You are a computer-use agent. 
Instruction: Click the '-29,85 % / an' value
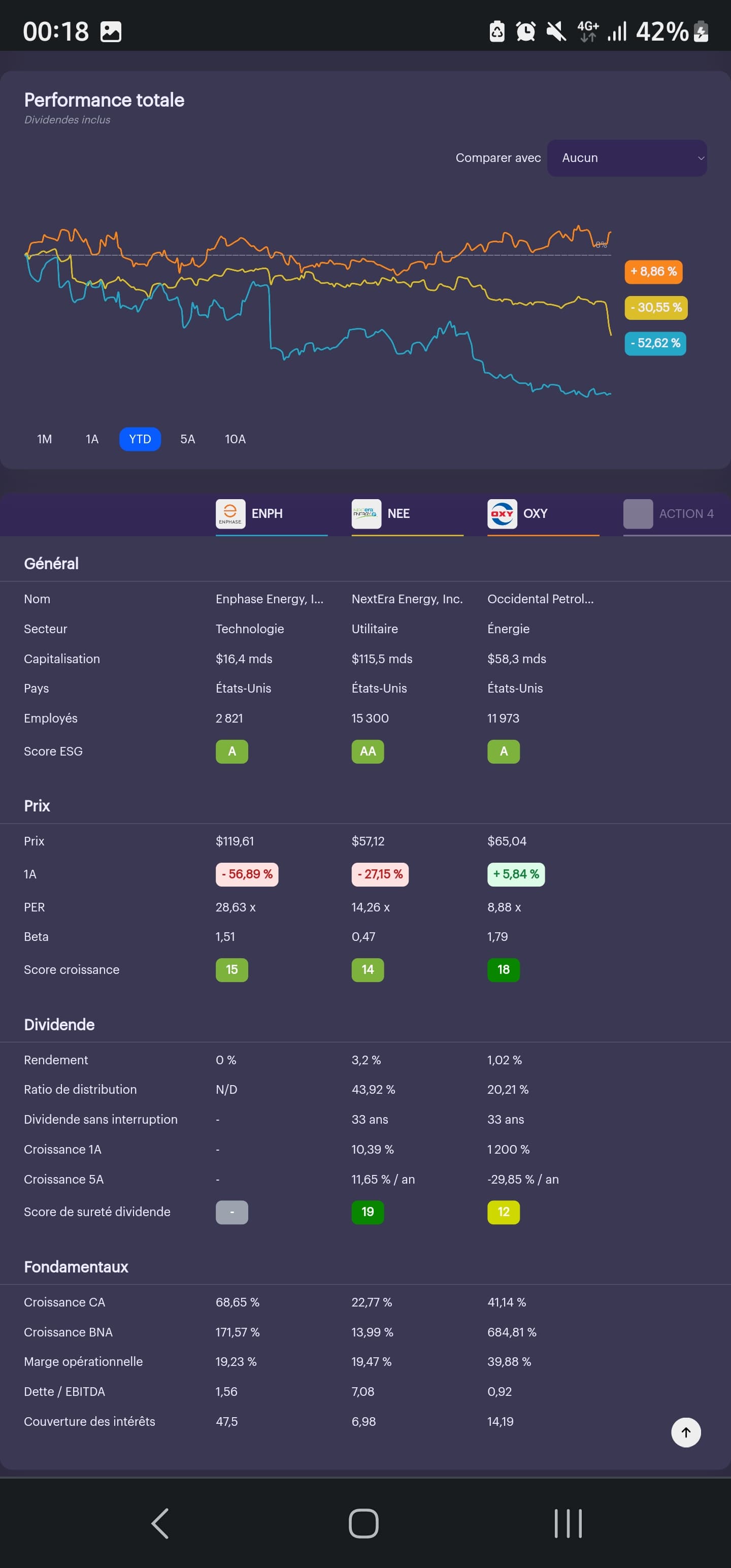tap(523, 1179)
